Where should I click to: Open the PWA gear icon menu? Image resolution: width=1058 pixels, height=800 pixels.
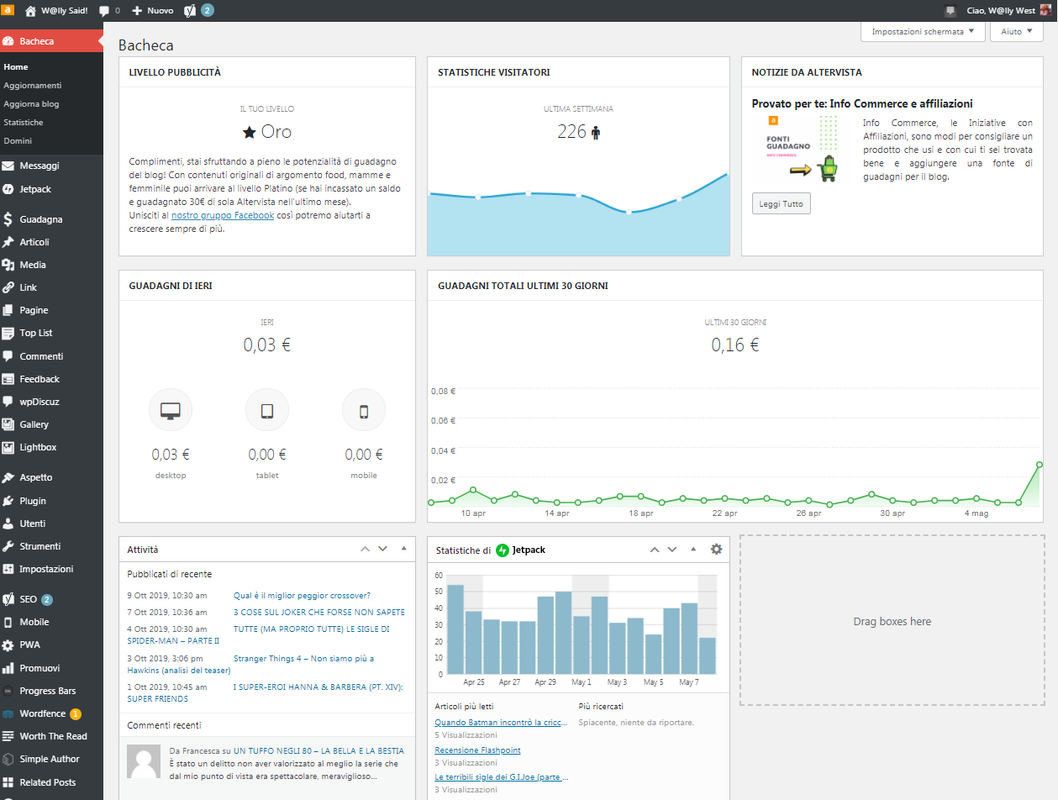click(8, 645)
